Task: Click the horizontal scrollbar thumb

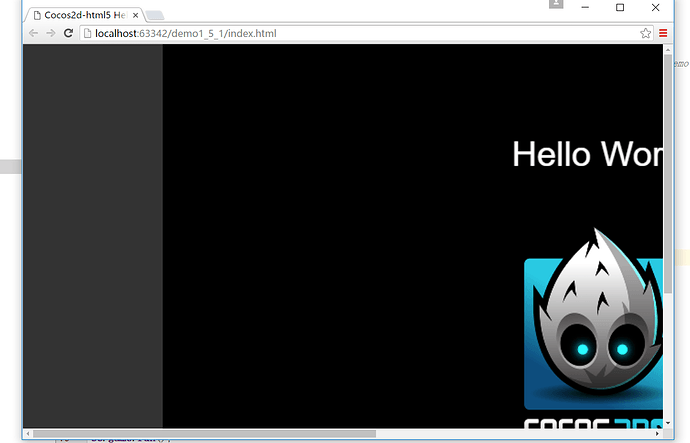Action: [x=205, y=434]
